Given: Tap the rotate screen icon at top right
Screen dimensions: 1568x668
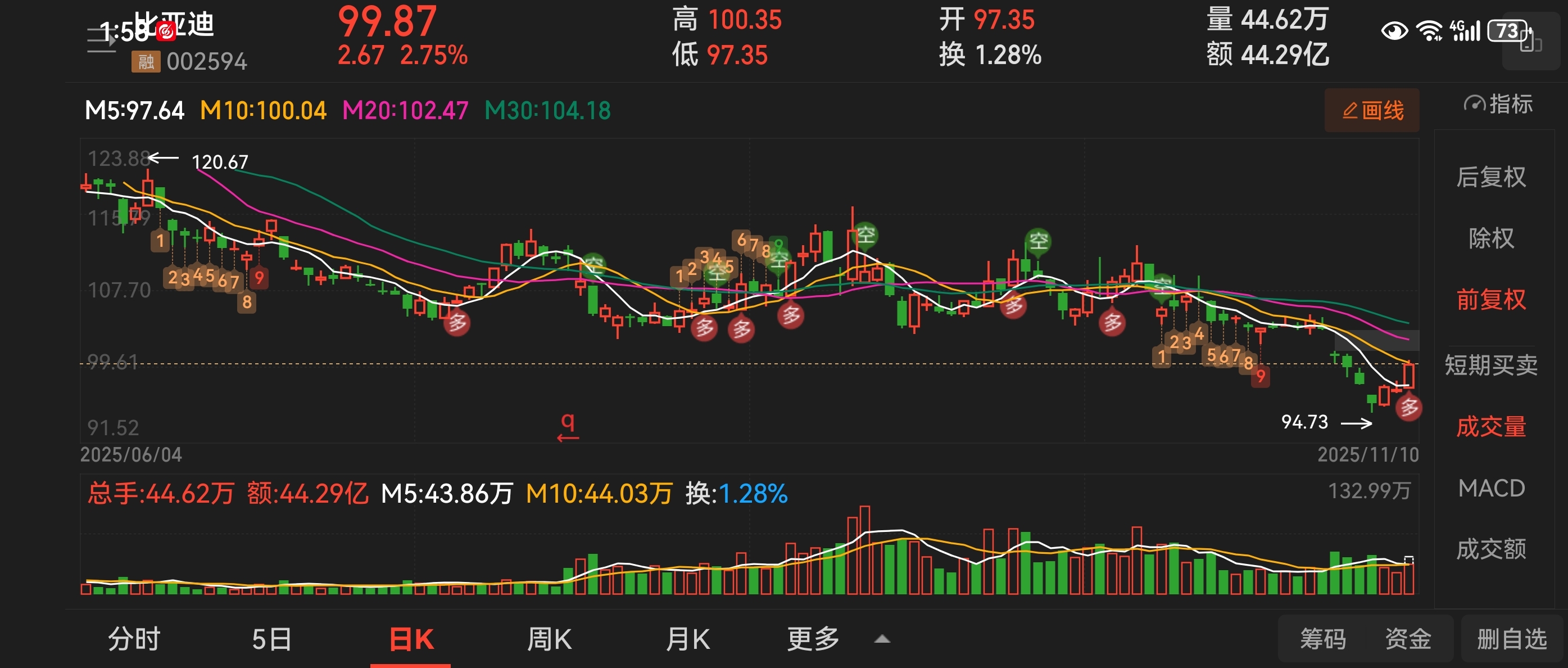Looking at the screenshot, I should tap(1530, 42).
